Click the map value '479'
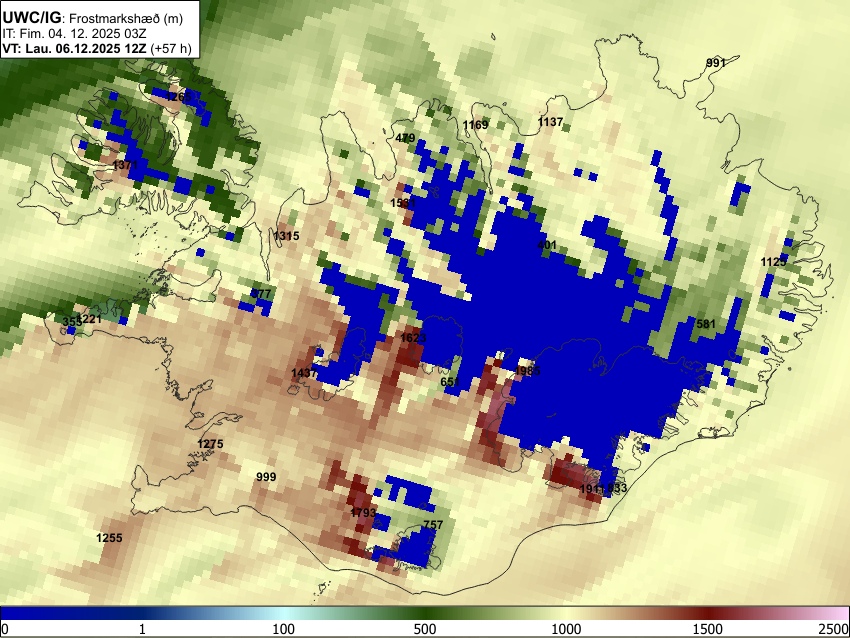The image size is (850, 638). (405, 138)
